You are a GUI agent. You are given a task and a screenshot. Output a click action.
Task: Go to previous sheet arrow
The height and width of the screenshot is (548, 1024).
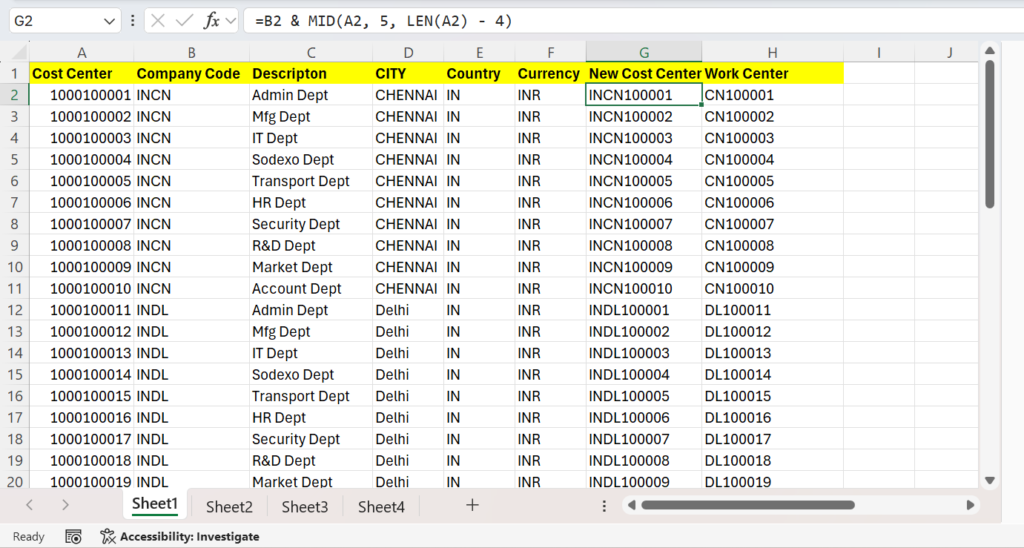[29, 505]
